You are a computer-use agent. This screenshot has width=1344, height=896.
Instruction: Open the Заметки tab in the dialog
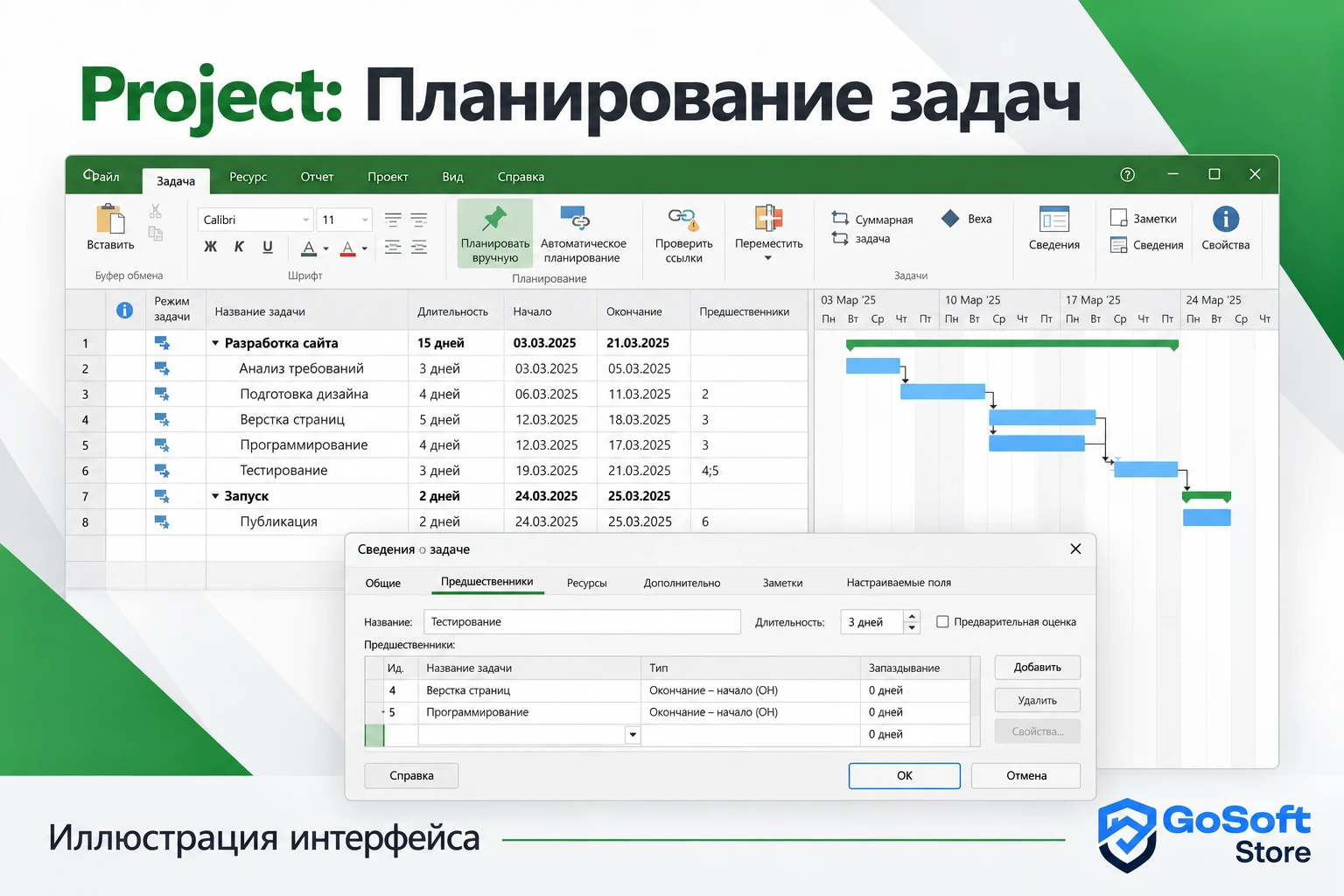click(782, 583)
